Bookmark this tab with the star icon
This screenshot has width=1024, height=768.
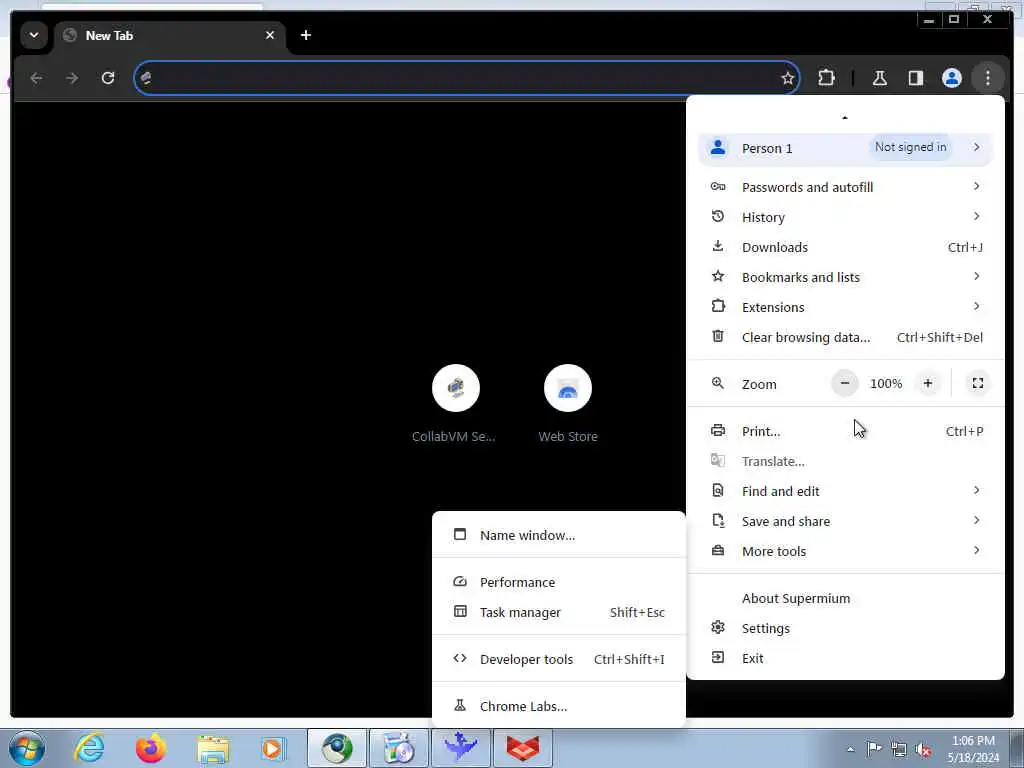click(788, 78)
